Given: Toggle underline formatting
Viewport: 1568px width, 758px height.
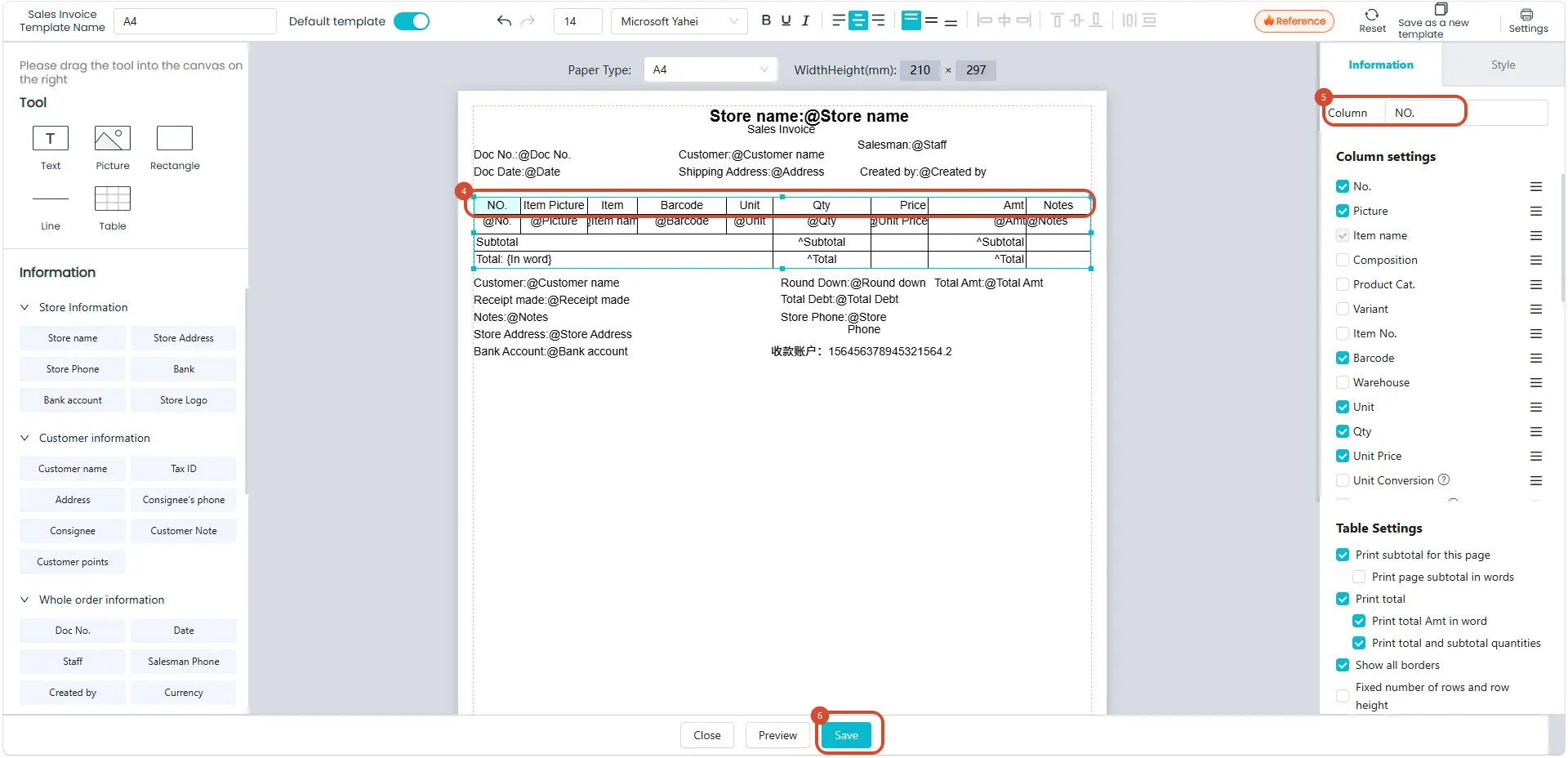Looking at the screenshot, I should [x=786, y=20].
